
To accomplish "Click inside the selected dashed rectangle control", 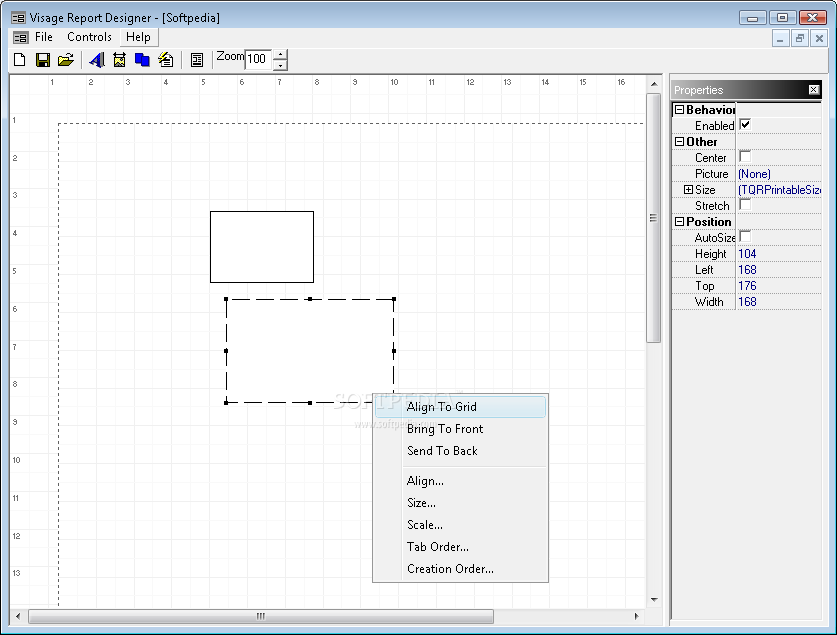I will 310,351.
